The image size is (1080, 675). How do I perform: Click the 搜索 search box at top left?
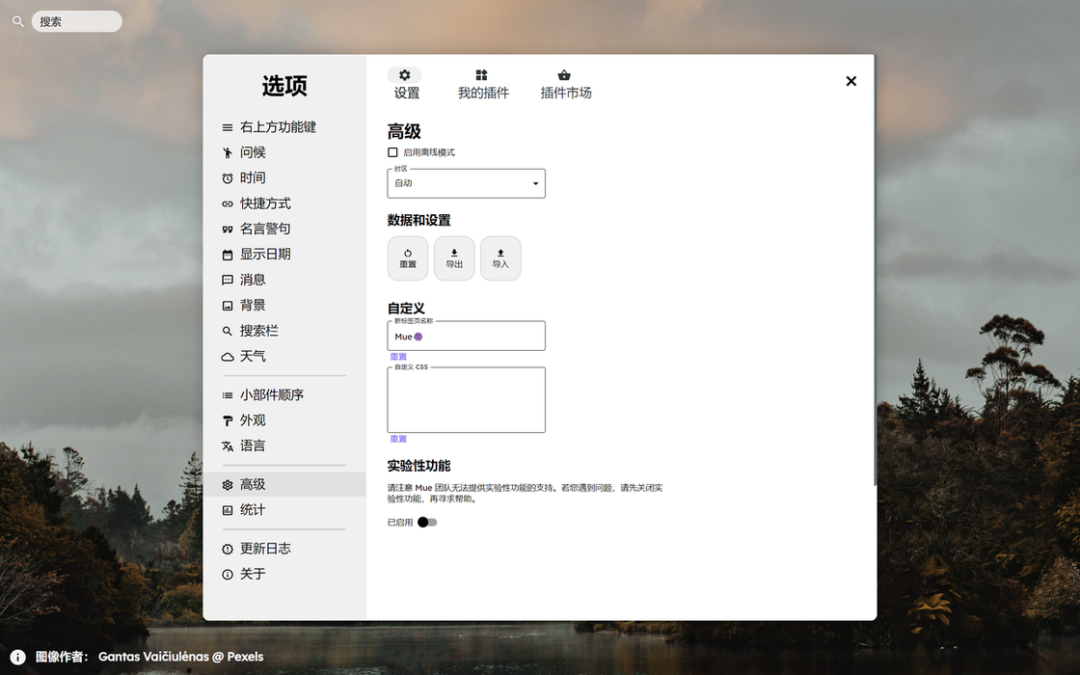[x=76, y=22]
